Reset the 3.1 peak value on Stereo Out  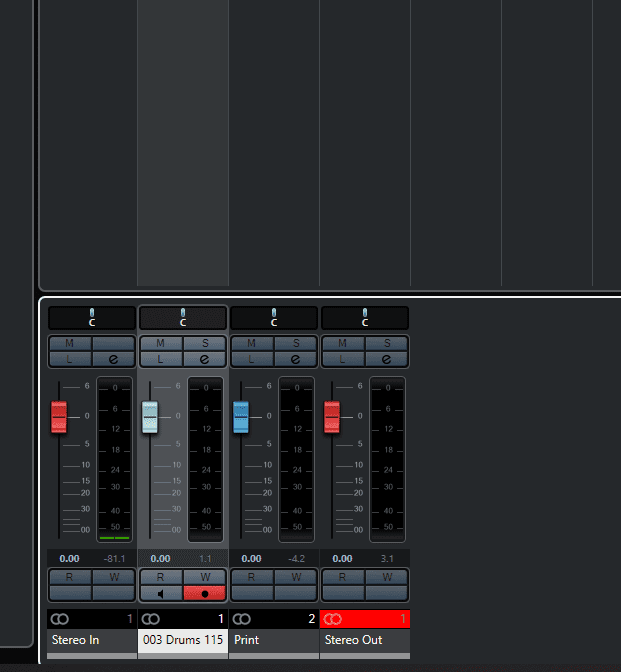tap(387, 558)
